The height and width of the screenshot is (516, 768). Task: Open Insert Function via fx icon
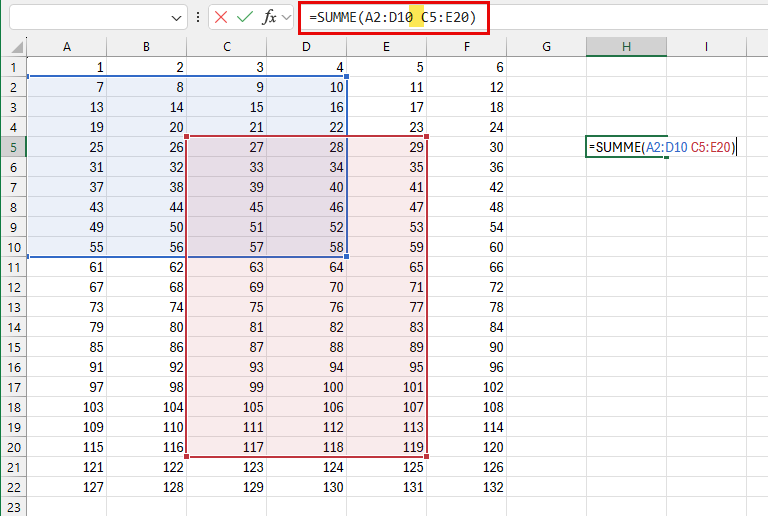click(269, 17)
